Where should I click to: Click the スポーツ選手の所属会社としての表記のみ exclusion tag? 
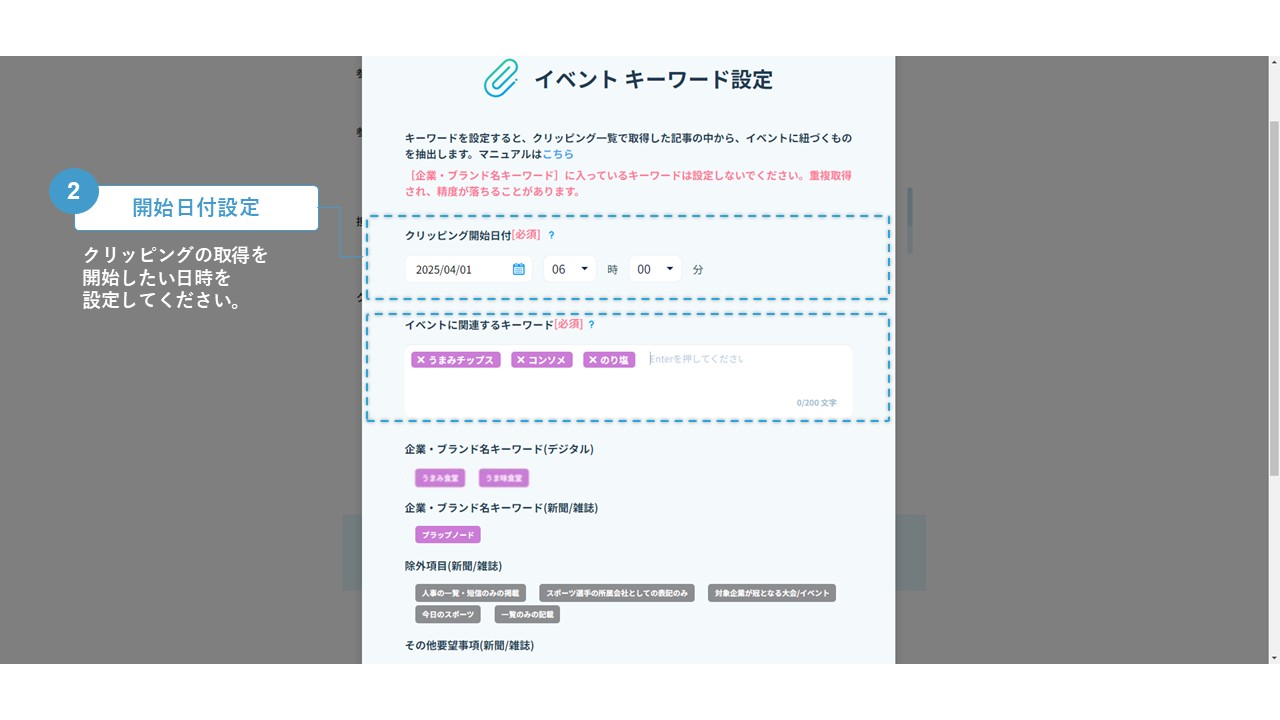[616, 593]
